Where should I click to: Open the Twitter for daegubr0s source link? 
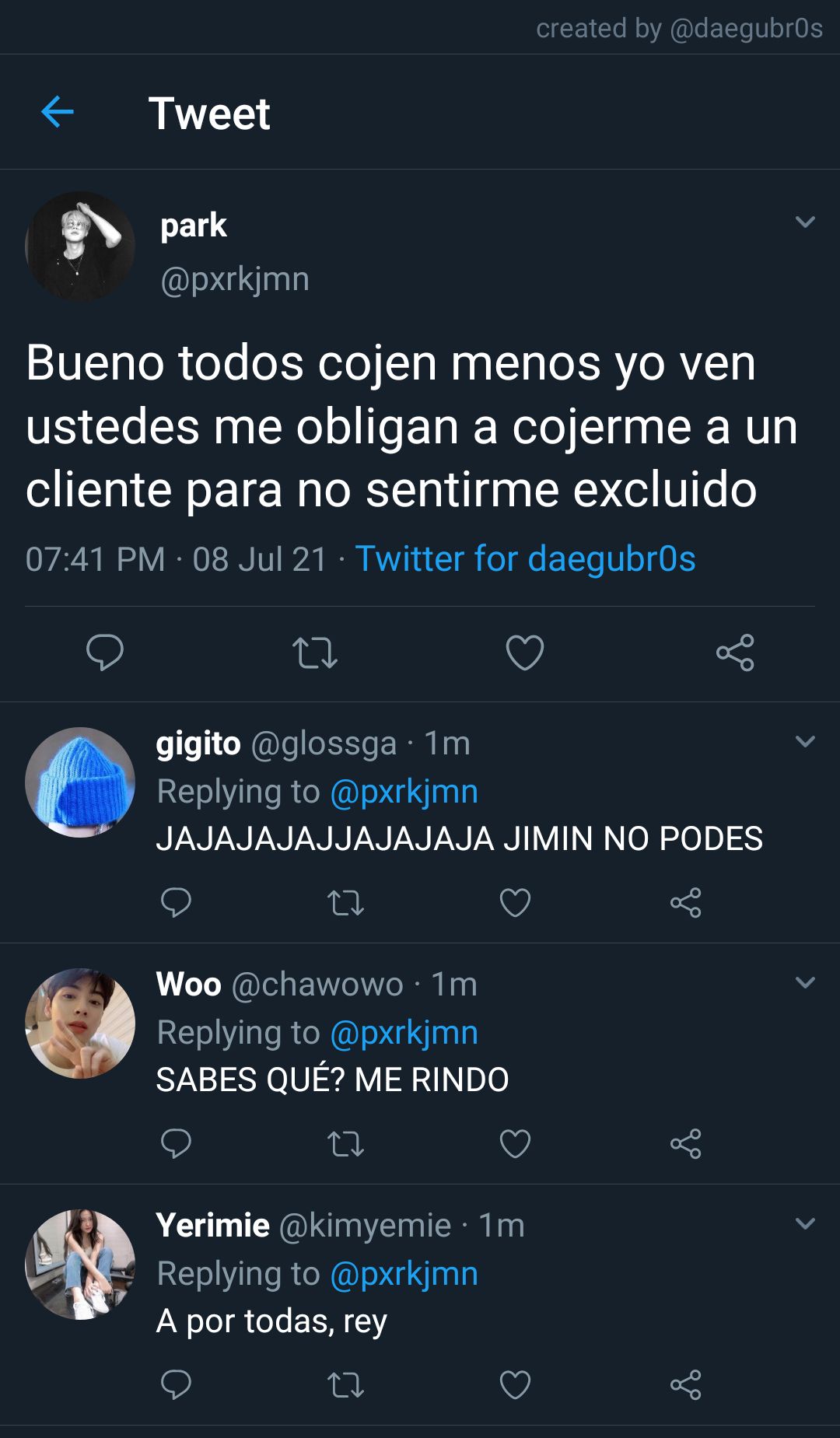(x=525, y=558)
